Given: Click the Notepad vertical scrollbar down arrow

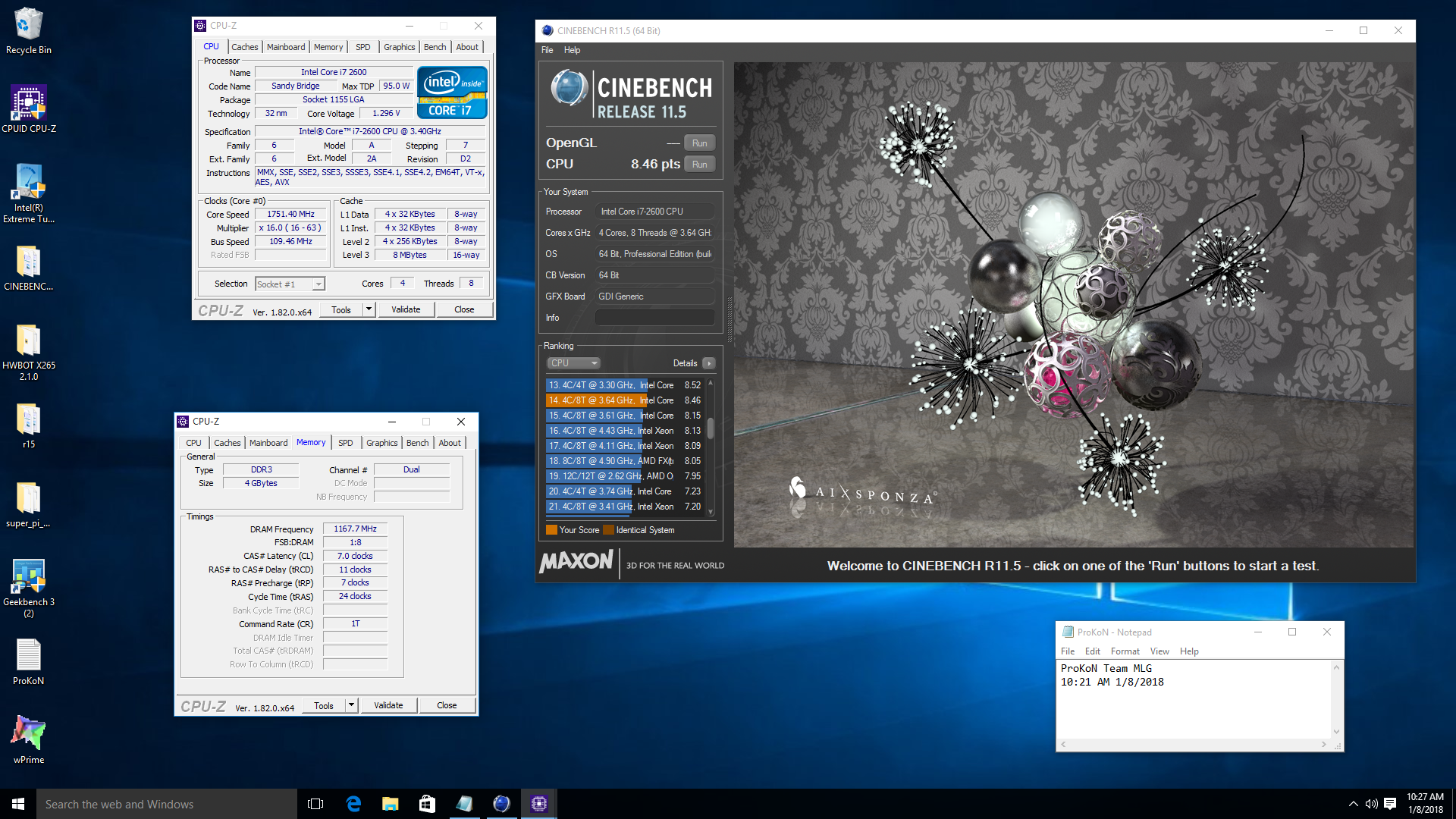Looking at the screenshot, I should pyautogui.click(x=1336, y=732).
